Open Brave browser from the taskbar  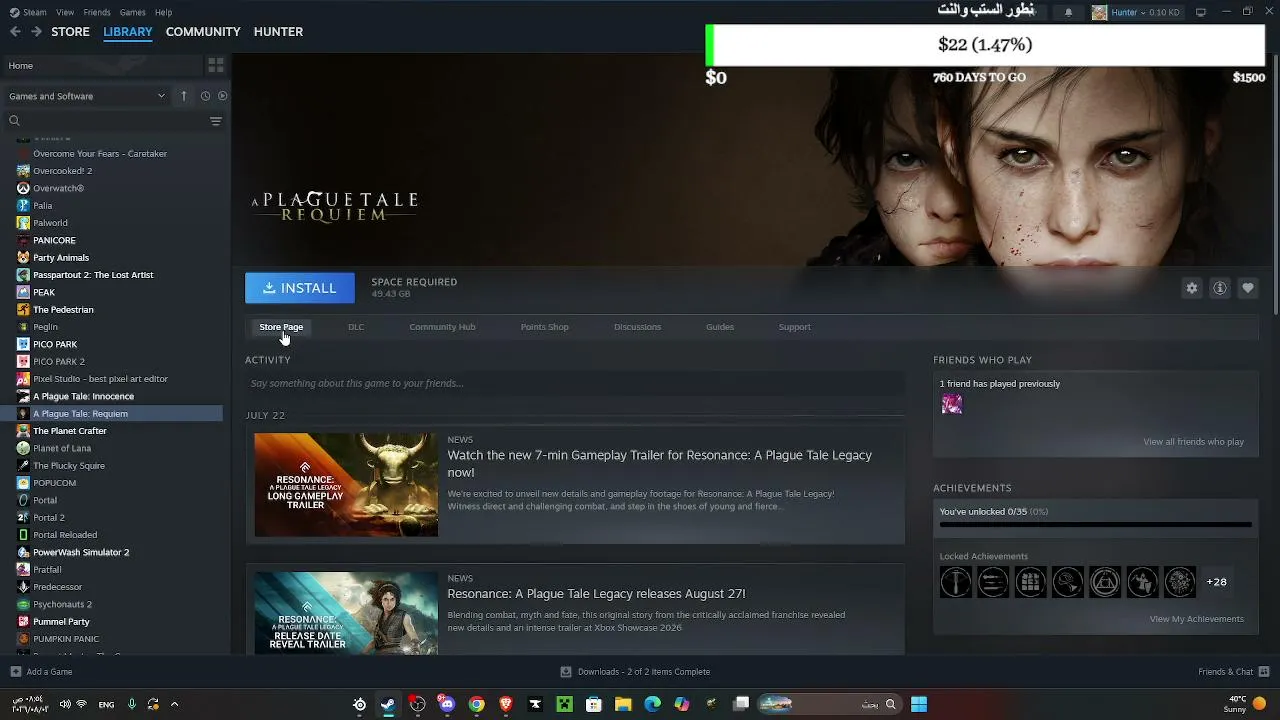[x=506, y=704]
